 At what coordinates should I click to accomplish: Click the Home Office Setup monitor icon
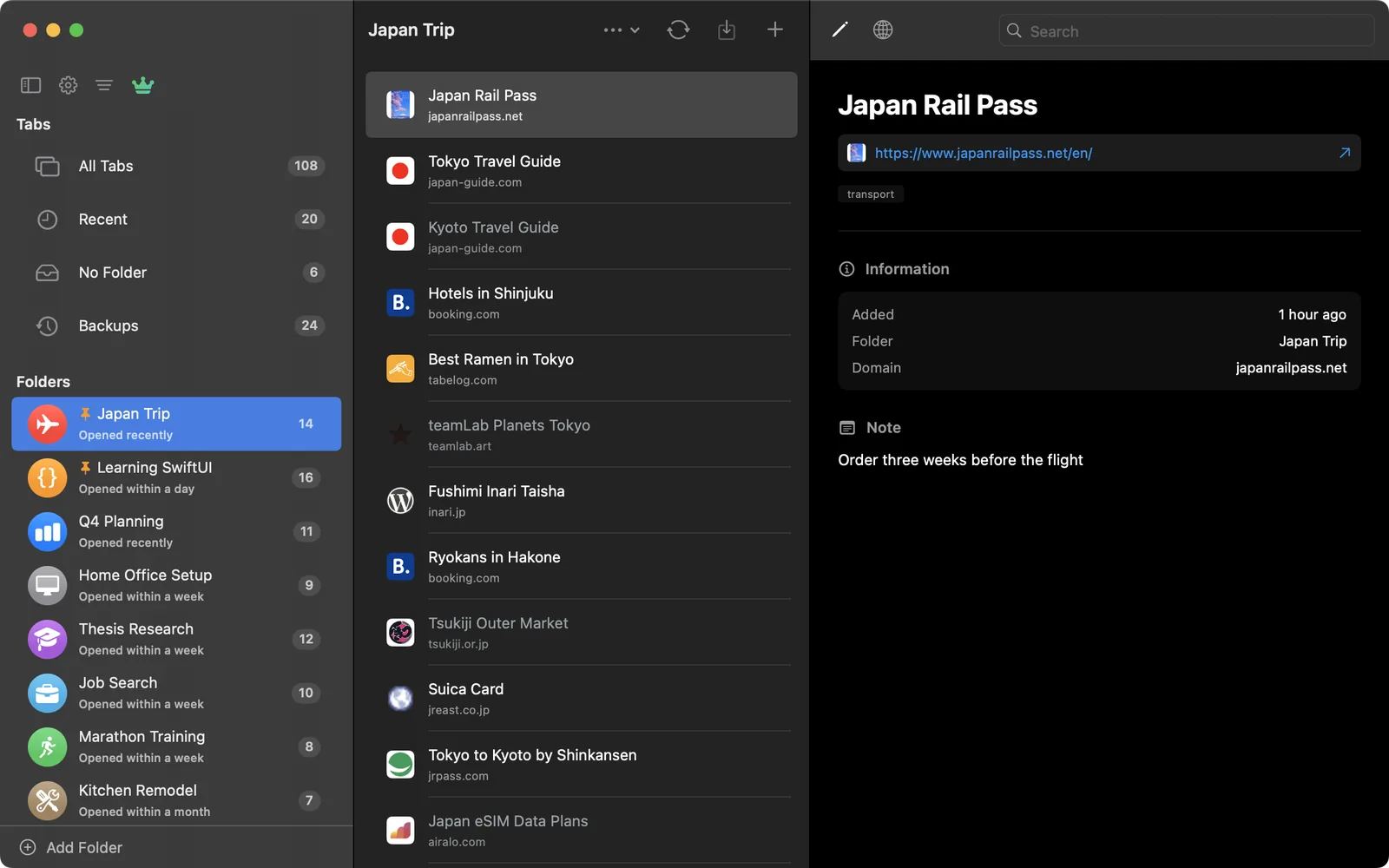tap(47, 585)
